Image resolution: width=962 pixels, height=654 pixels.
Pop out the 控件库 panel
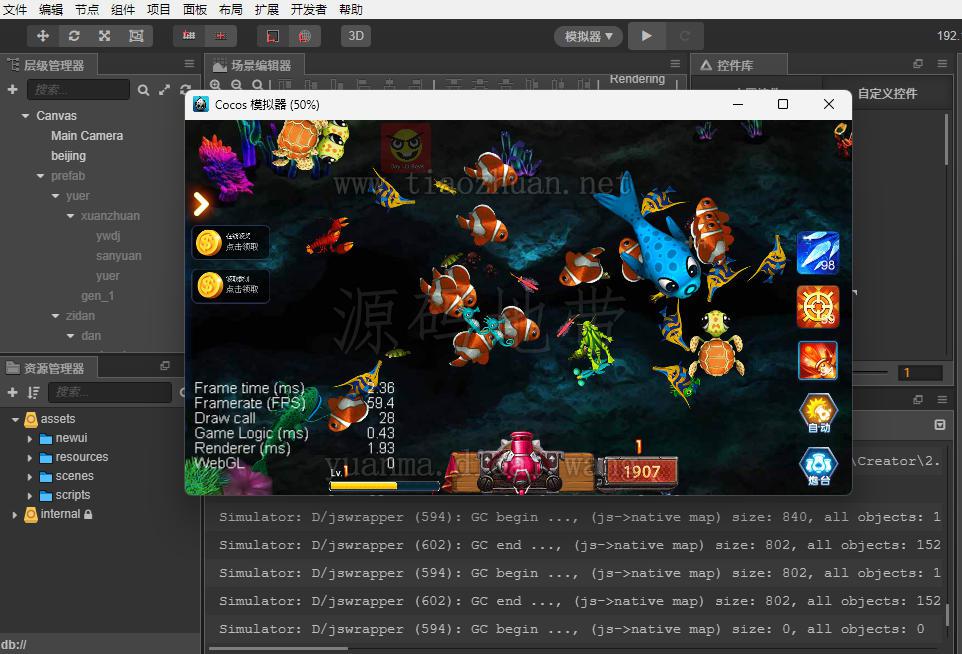(918, 64)
